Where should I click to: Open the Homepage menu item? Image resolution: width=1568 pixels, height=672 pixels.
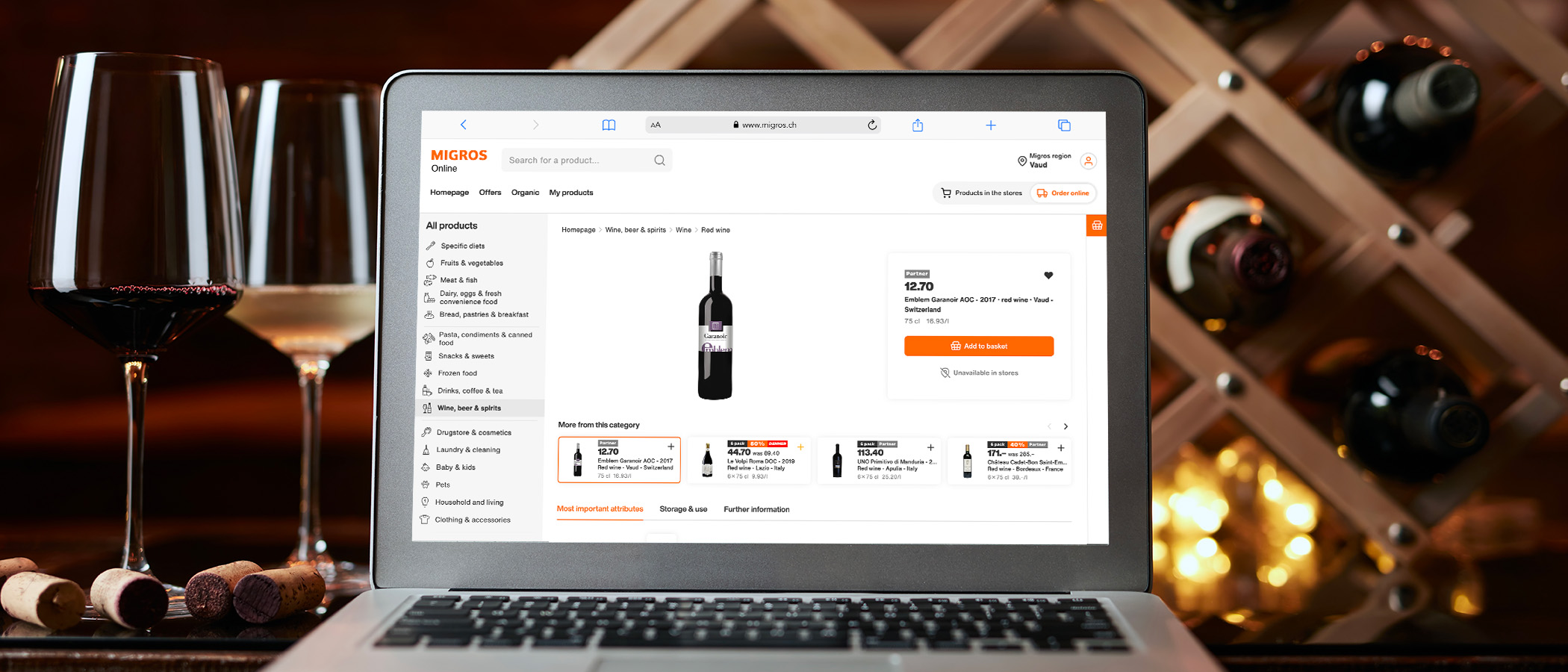click(x=449, y=193)
